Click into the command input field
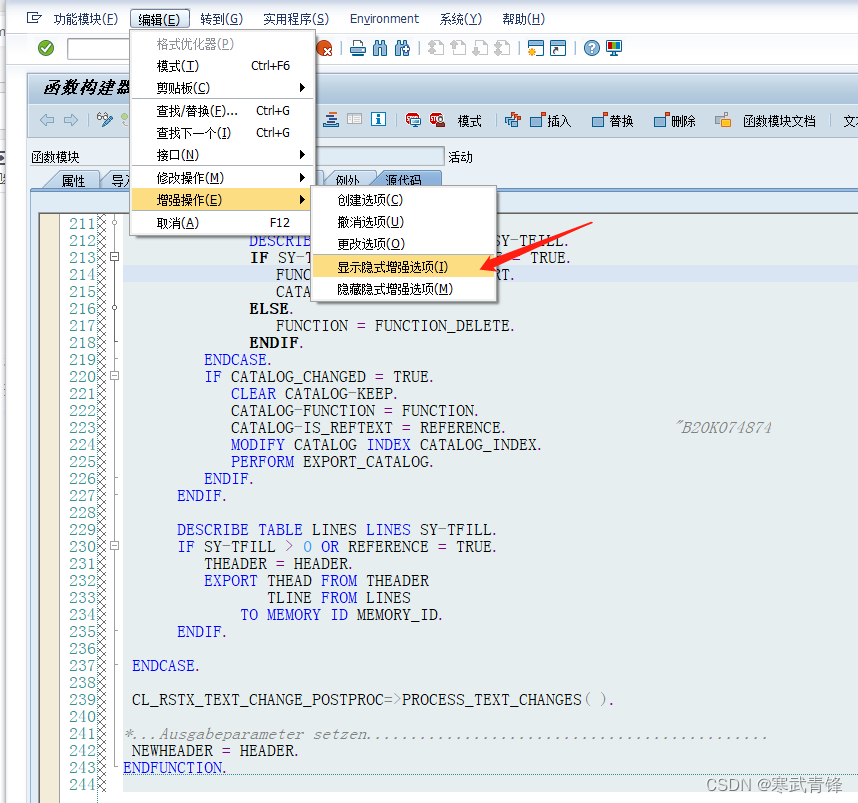Image resolution: width=858 pixels, height=803 pixels. 98,49
